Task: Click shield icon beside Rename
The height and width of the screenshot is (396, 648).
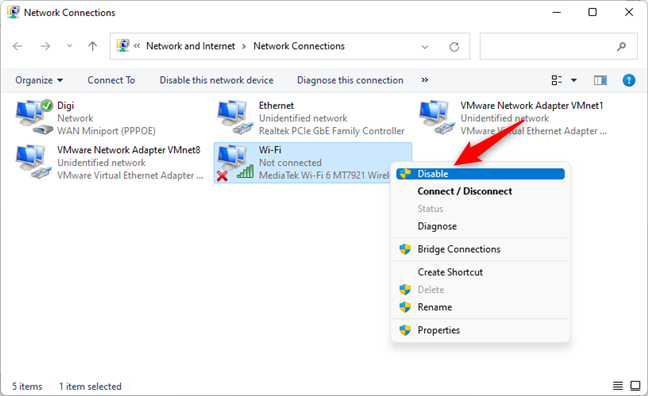Action: tap(405, 307)
